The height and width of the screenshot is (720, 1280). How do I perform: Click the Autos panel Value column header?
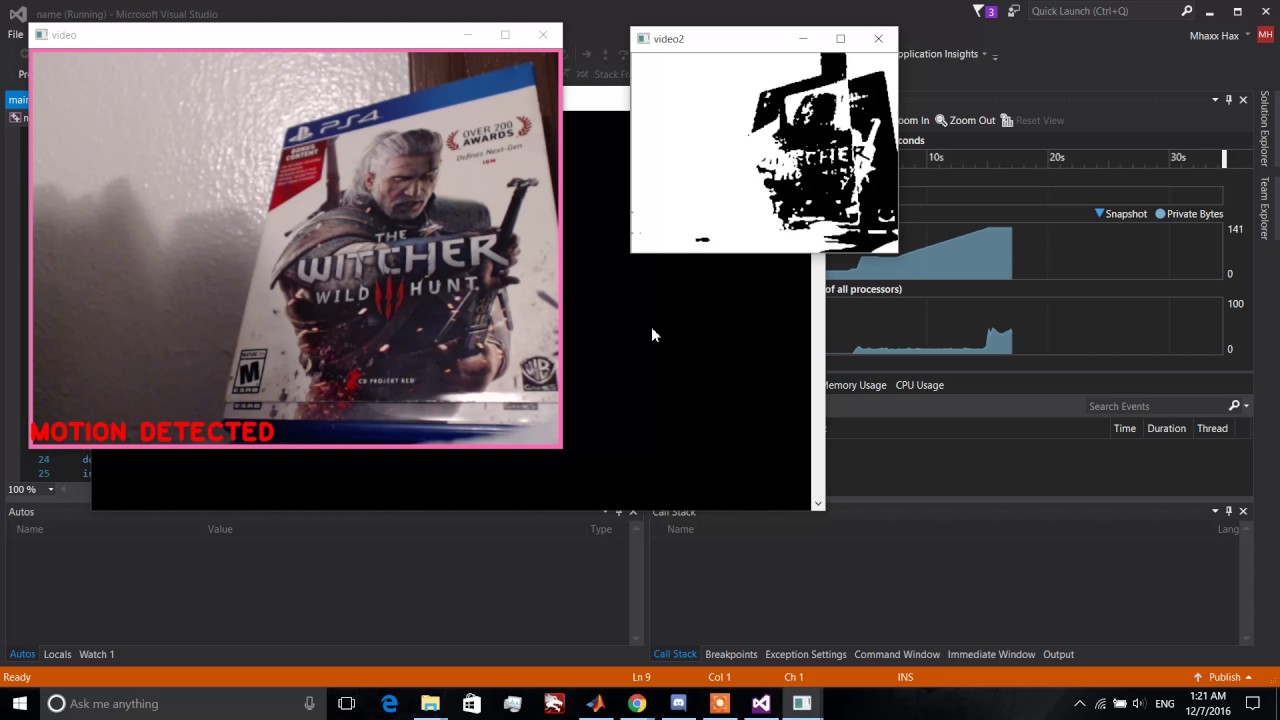pos(220,529)
